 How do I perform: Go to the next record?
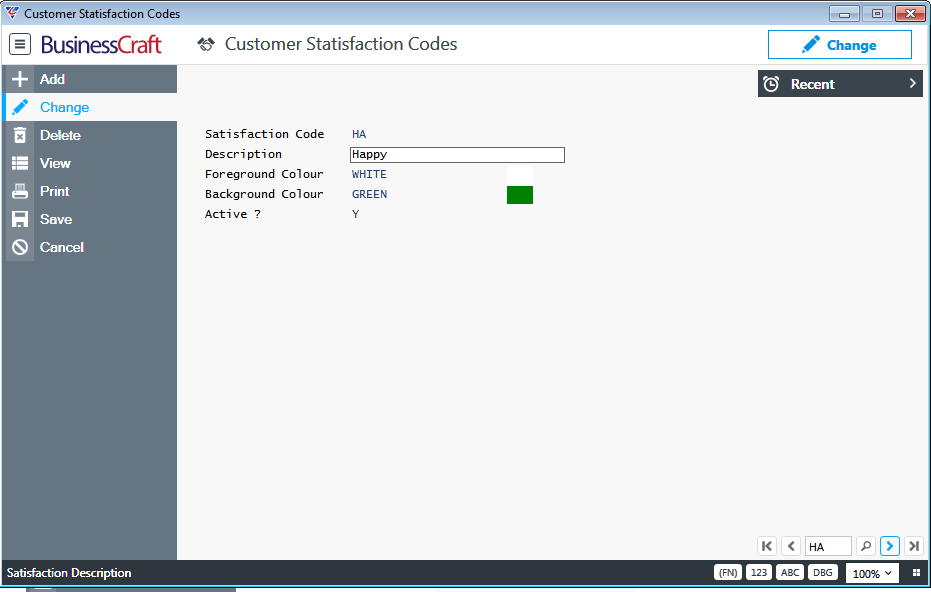point(889,546)
